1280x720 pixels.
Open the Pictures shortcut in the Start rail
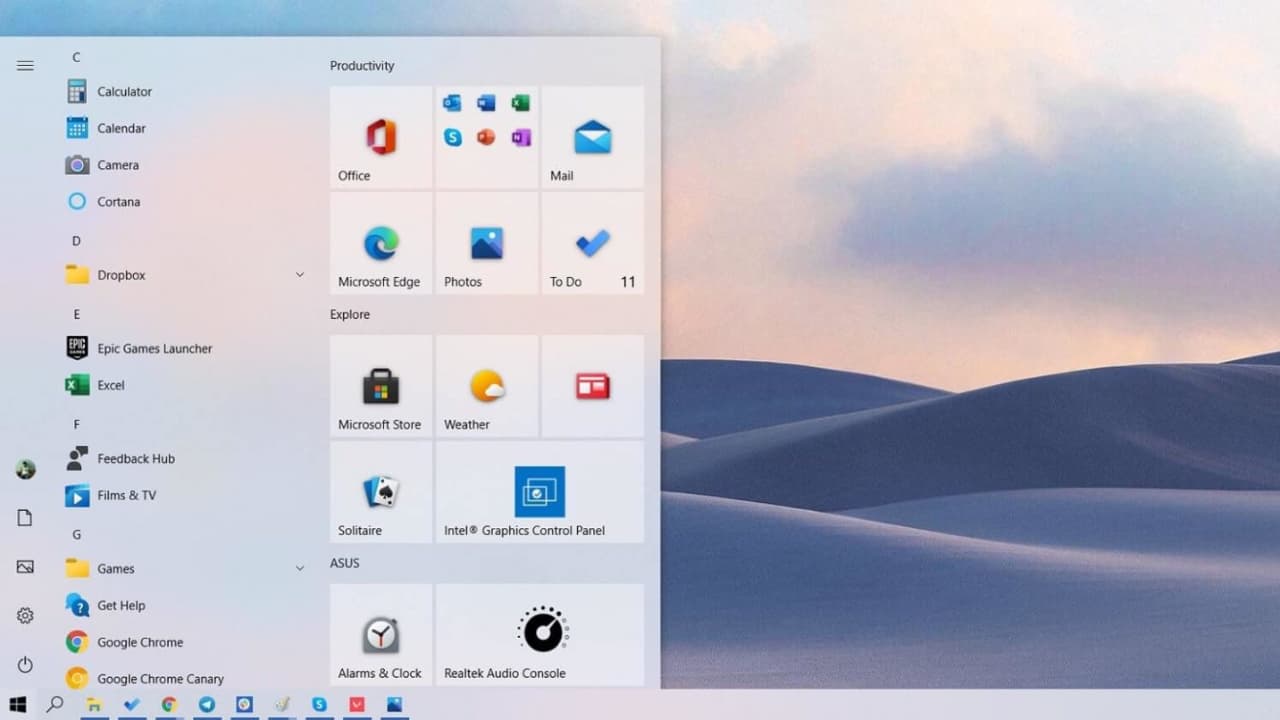pos(25,567)
